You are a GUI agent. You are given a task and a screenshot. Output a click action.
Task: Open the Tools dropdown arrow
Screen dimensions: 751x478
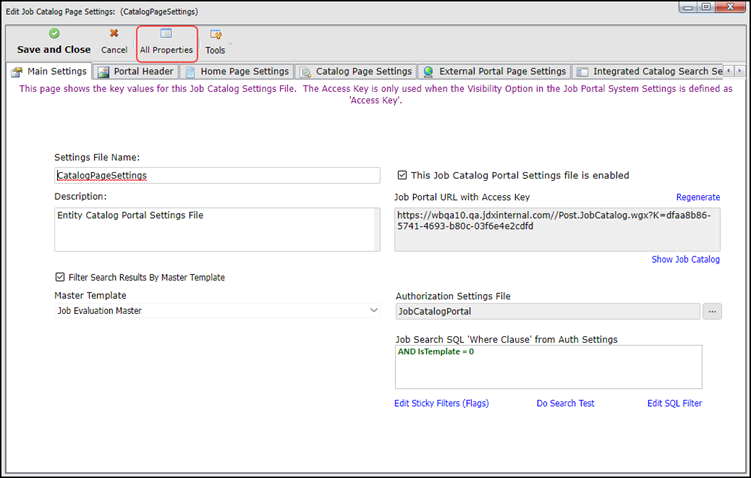point(230,44)
